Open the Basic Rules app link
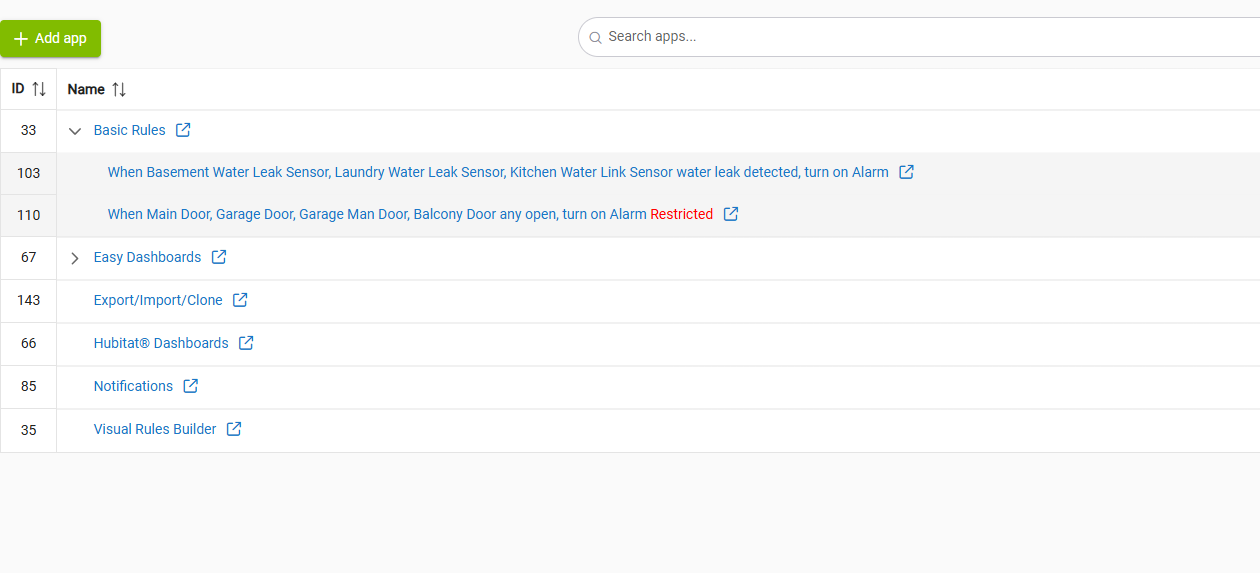 [x=129, y=130]
